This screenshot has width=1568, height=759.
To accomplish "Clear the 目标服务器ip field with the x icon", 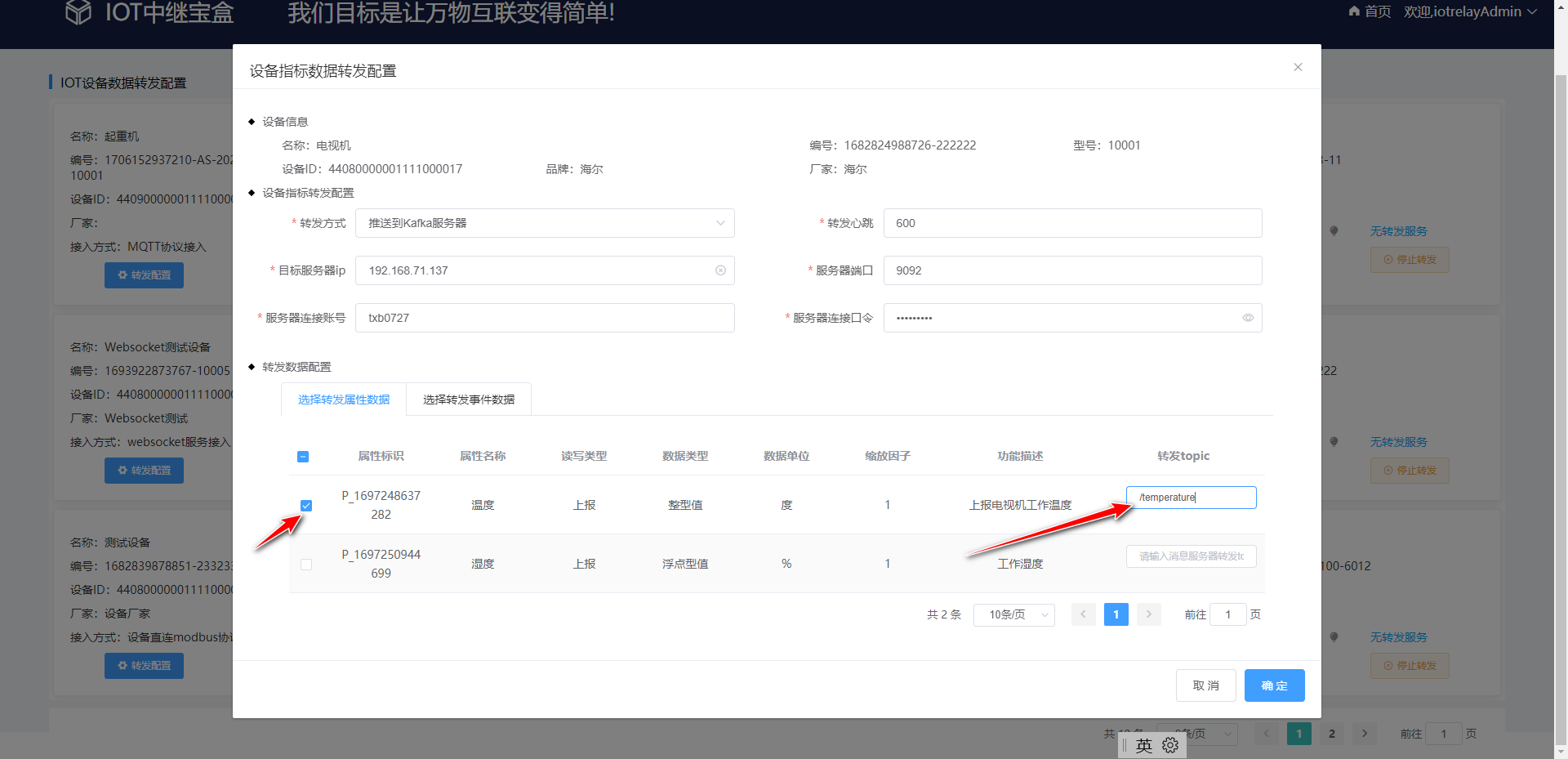I will pyautogui.click(x=719, y=270).
